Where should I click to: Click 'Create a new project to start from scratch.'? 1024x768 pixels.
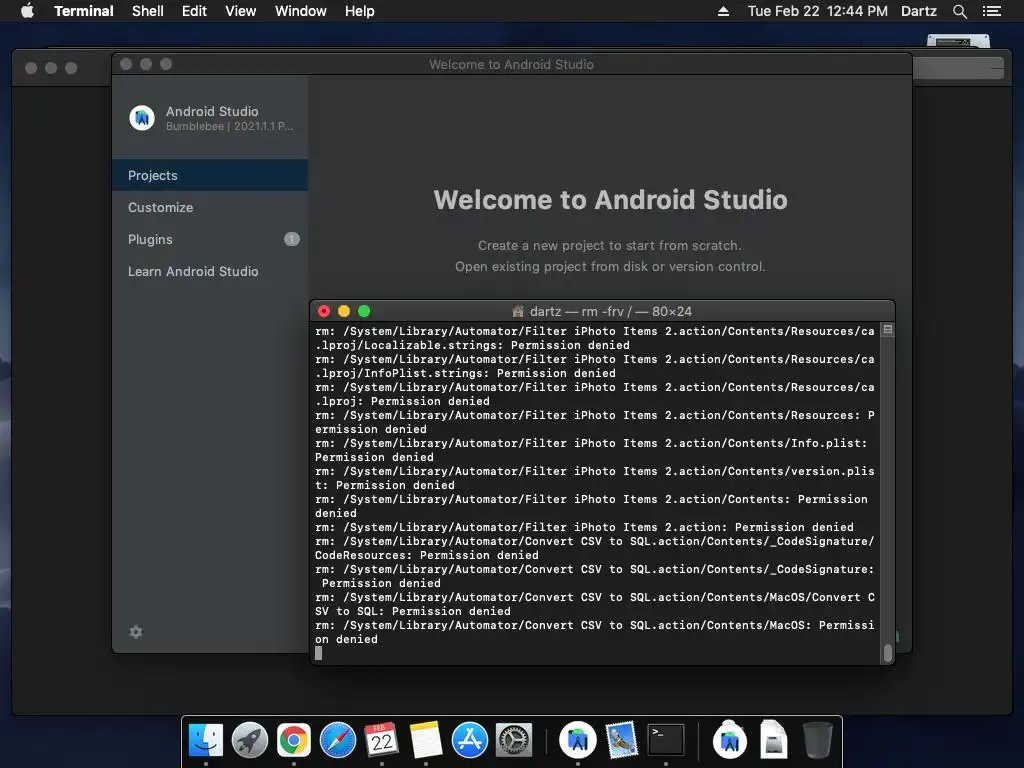tap(610, 246)
